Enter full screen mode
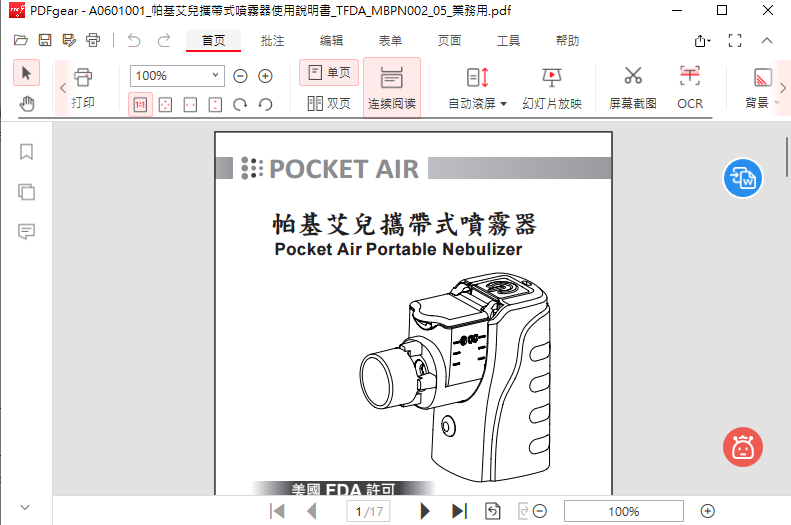791x525 pixels. [735, 41]
